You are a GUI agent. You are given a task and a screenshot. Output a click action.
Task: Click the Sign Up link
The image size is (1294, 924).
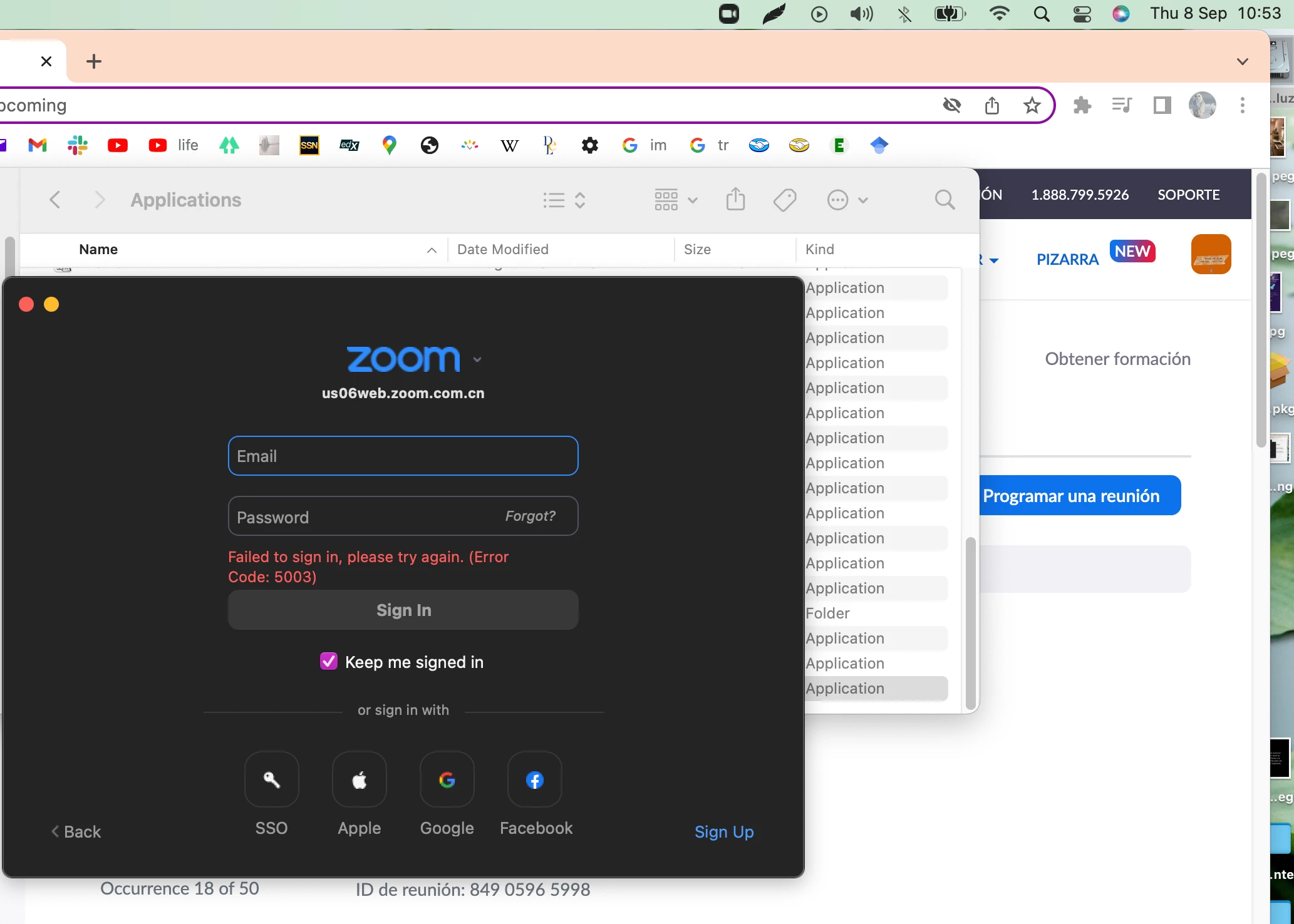point(723,832)
